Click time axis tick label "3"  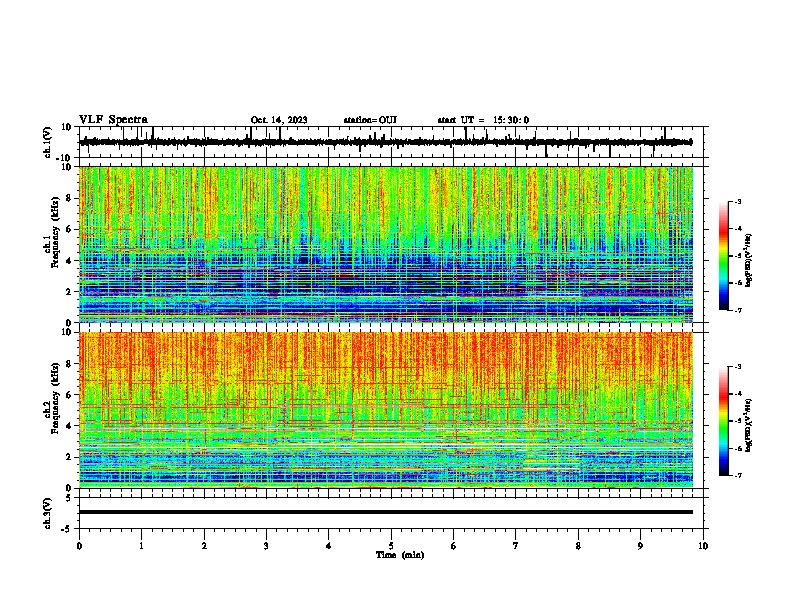point(266,546)
